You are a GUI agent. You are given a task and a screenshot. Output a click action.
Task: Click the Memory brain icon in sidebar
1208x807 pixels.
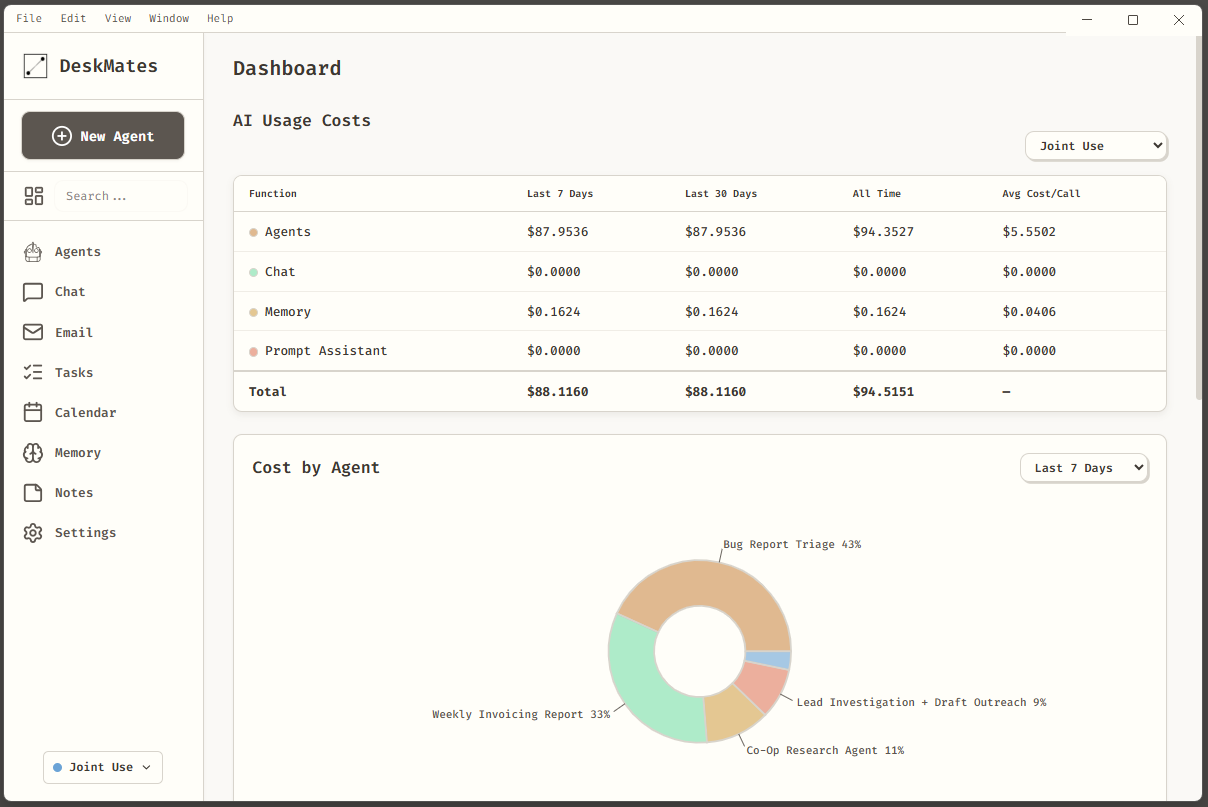[x=33, y=453]
